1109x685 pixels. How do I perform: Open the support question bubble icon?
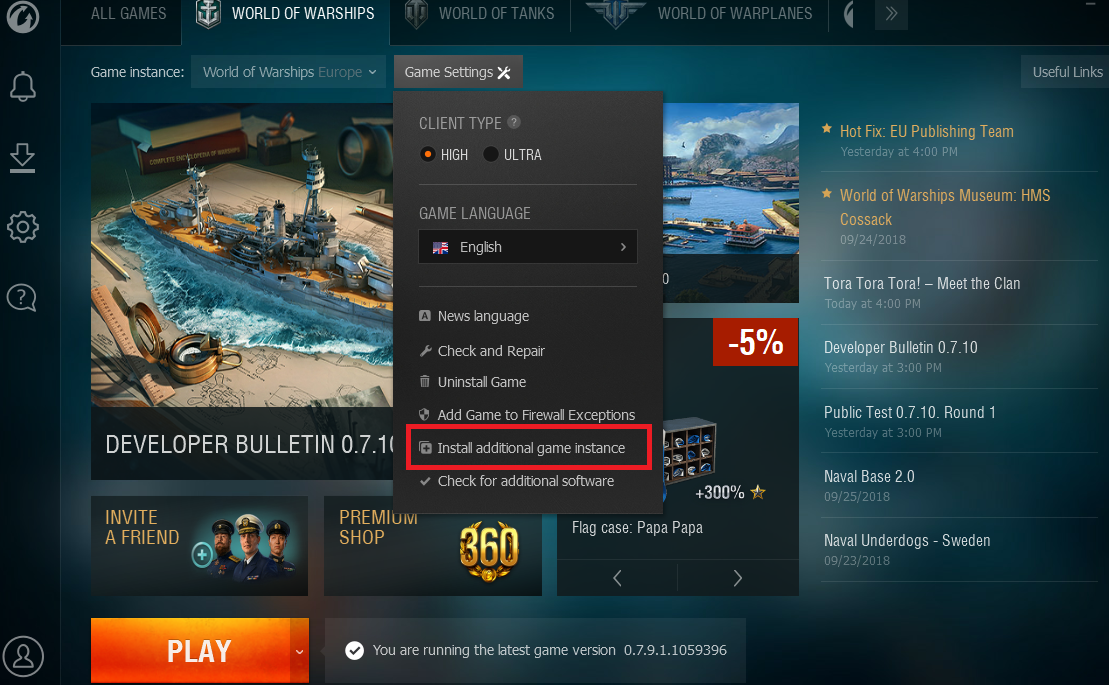(22, 298)
